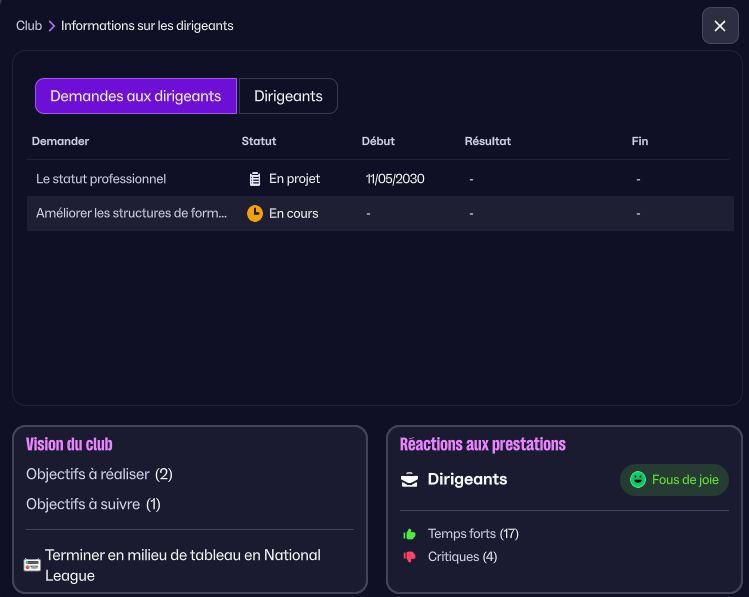Click the Vision du club heading

(69, 445)
